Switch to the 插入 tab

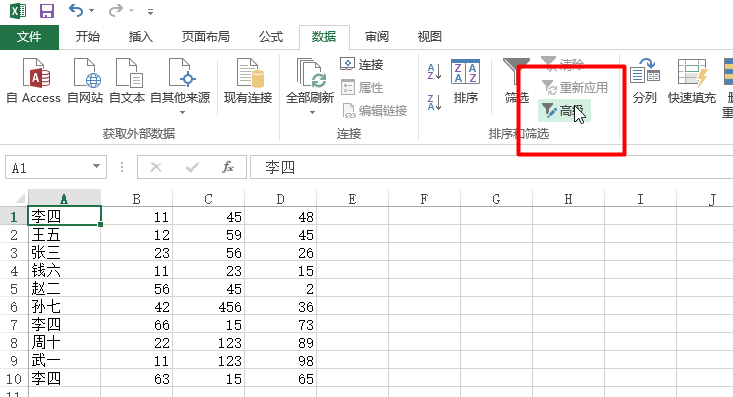[x=141, y=37]
